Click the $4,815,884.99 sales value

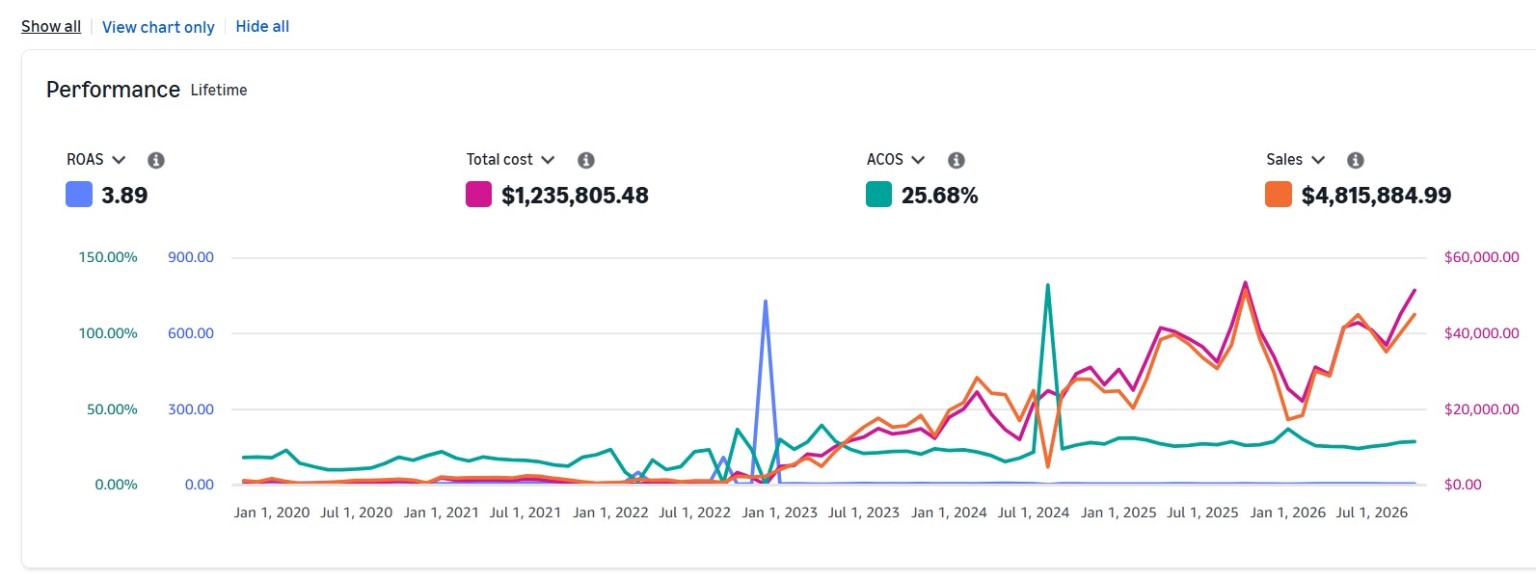1376,196
